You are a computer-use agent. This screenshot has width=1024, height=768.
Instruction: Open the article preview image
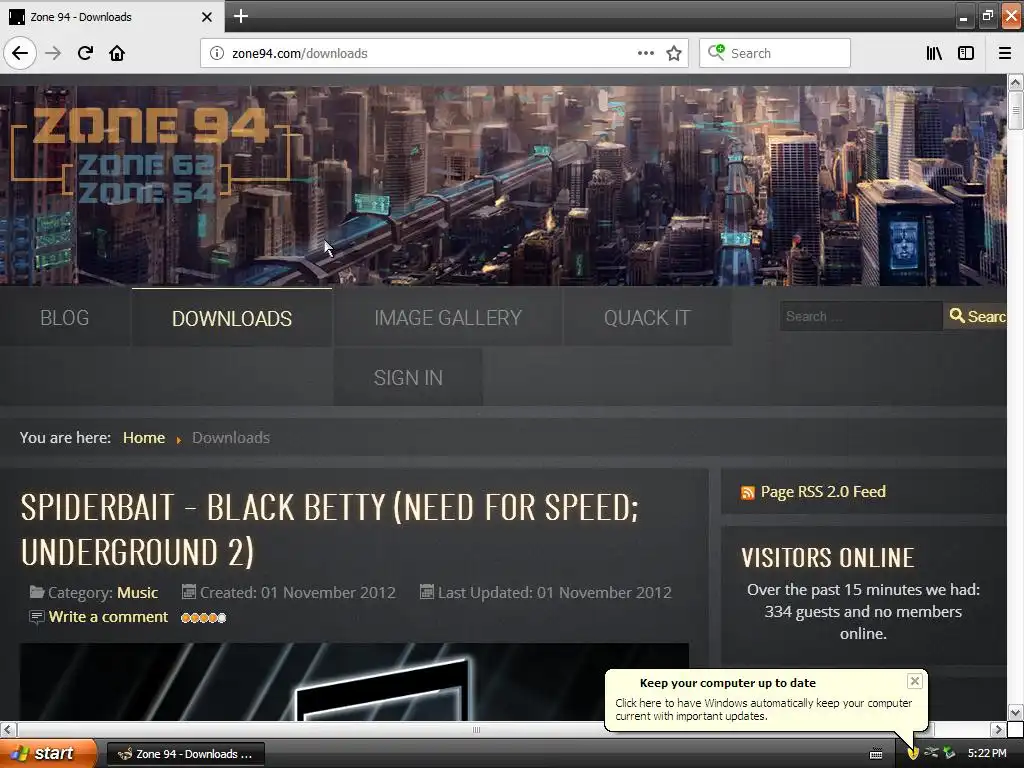(355, 682)
